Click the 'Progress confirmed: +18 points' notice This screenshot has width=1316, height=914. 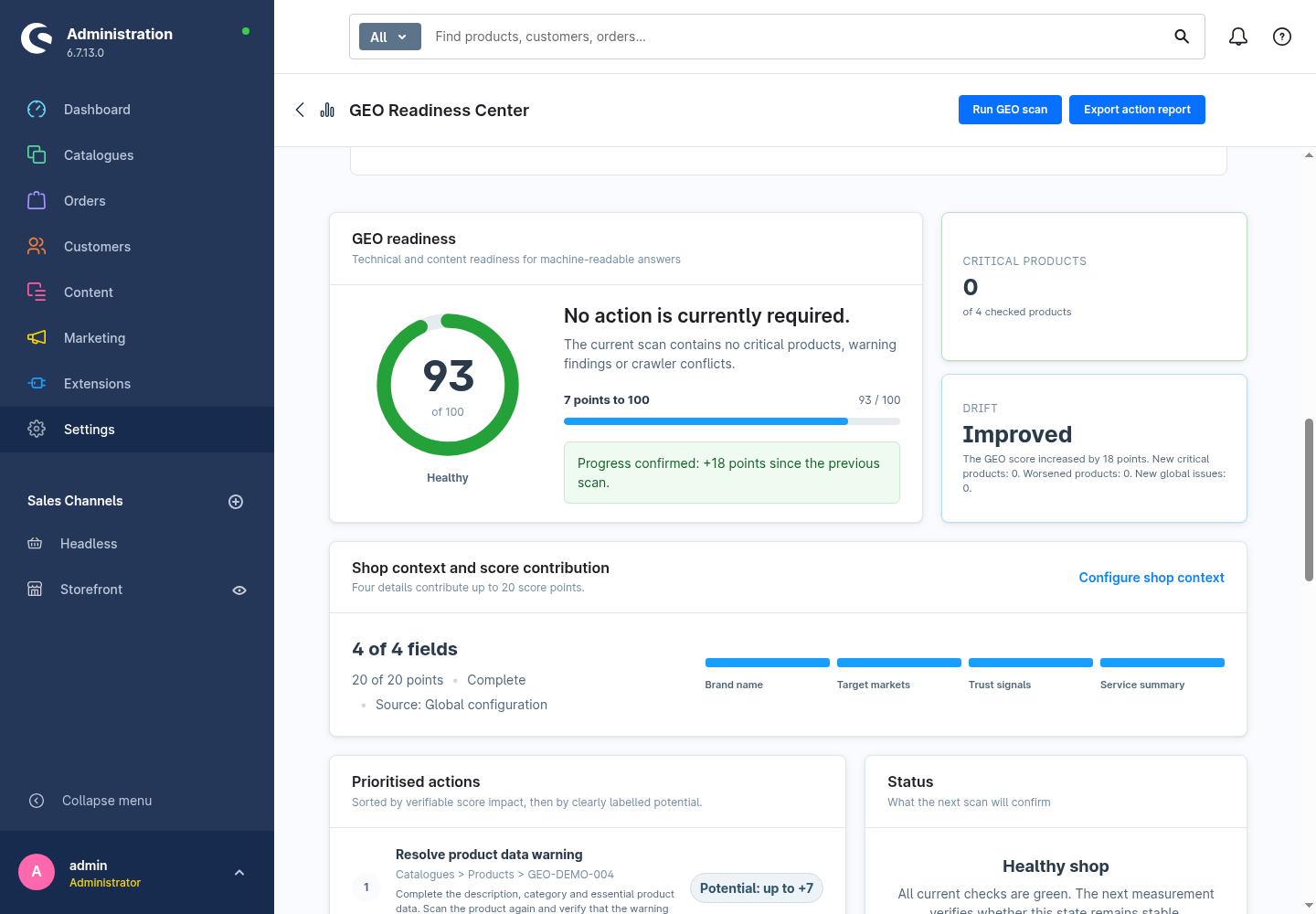(732, 473)
